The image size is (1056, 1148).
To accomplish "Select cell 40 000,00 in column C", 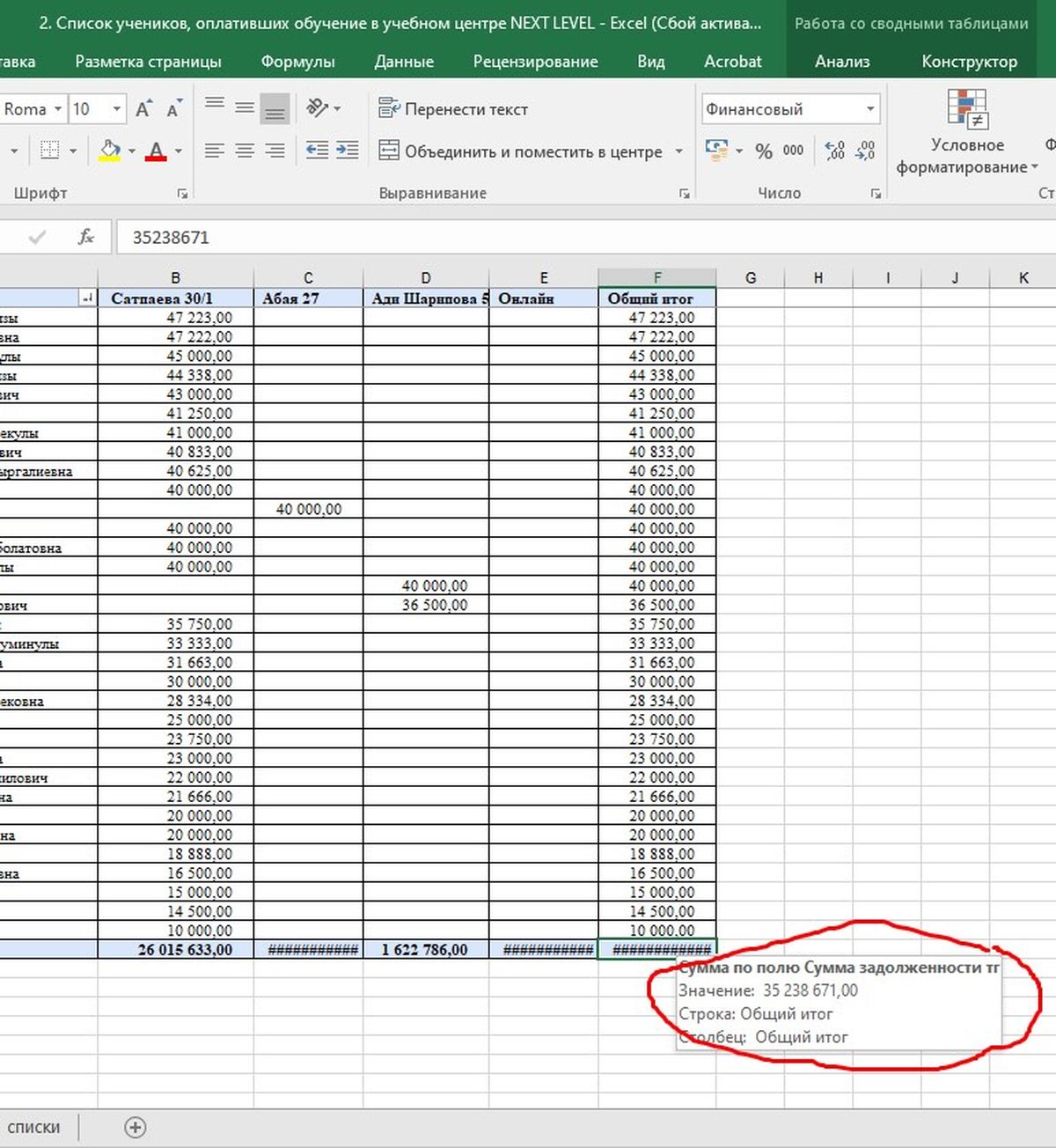I will tap(308, 509).
